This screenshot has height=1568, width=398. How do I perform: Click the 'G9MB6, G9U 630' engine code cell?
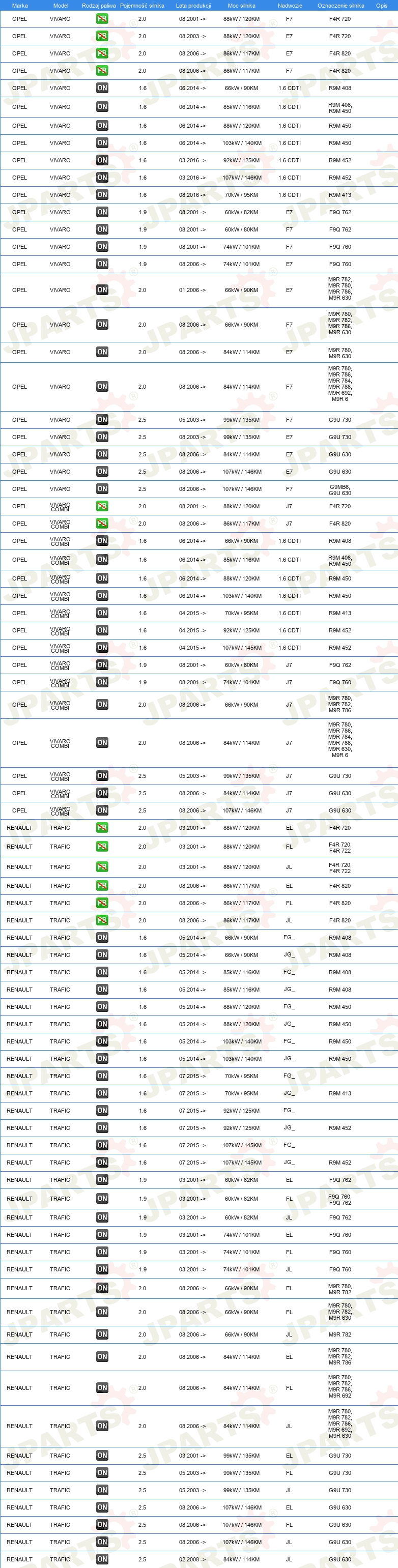[339, 489]
